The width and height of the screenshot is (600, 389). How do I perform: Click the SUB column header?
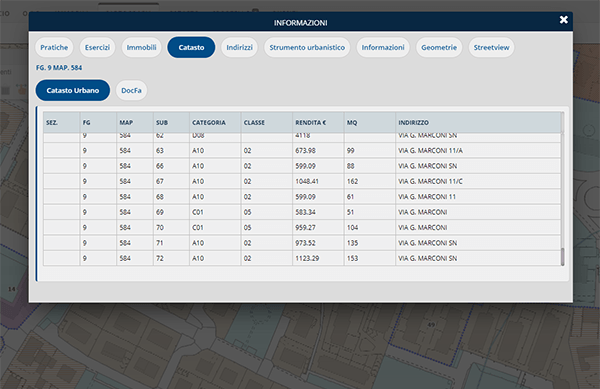171,122
